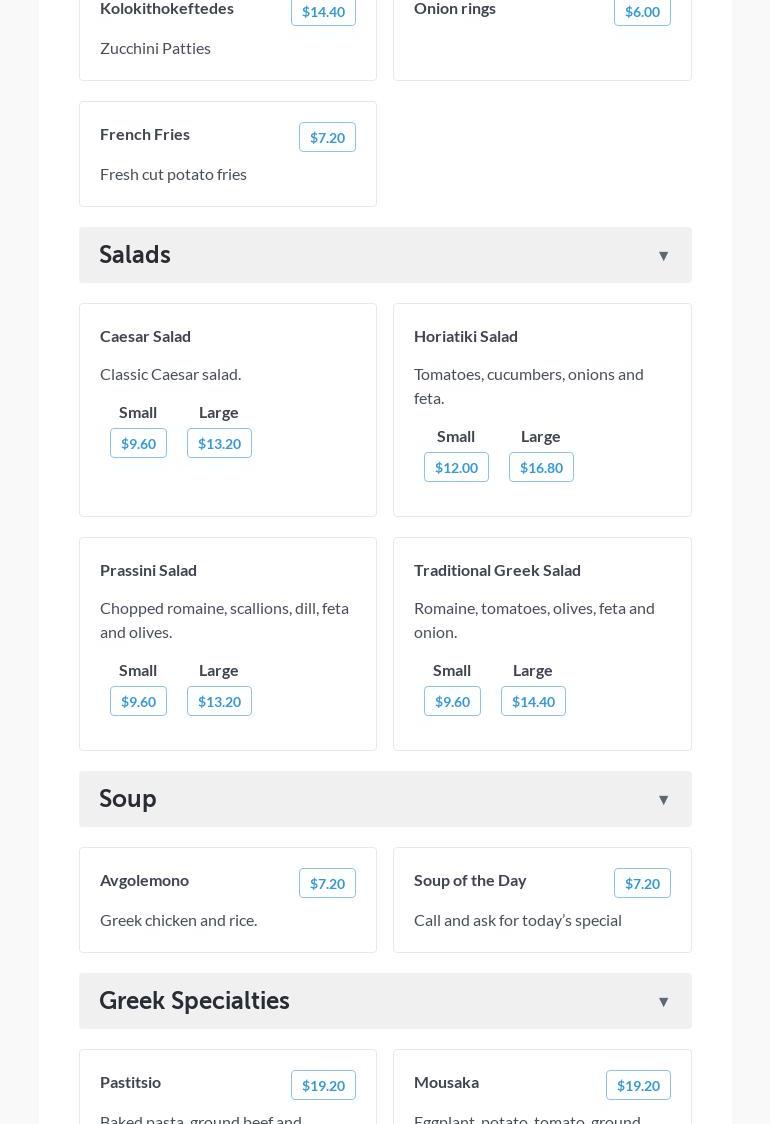The height and width of the screenshot is (1124, 770).
Task: Click the Onion rings $6.00 price
Action: coord(642,11)
